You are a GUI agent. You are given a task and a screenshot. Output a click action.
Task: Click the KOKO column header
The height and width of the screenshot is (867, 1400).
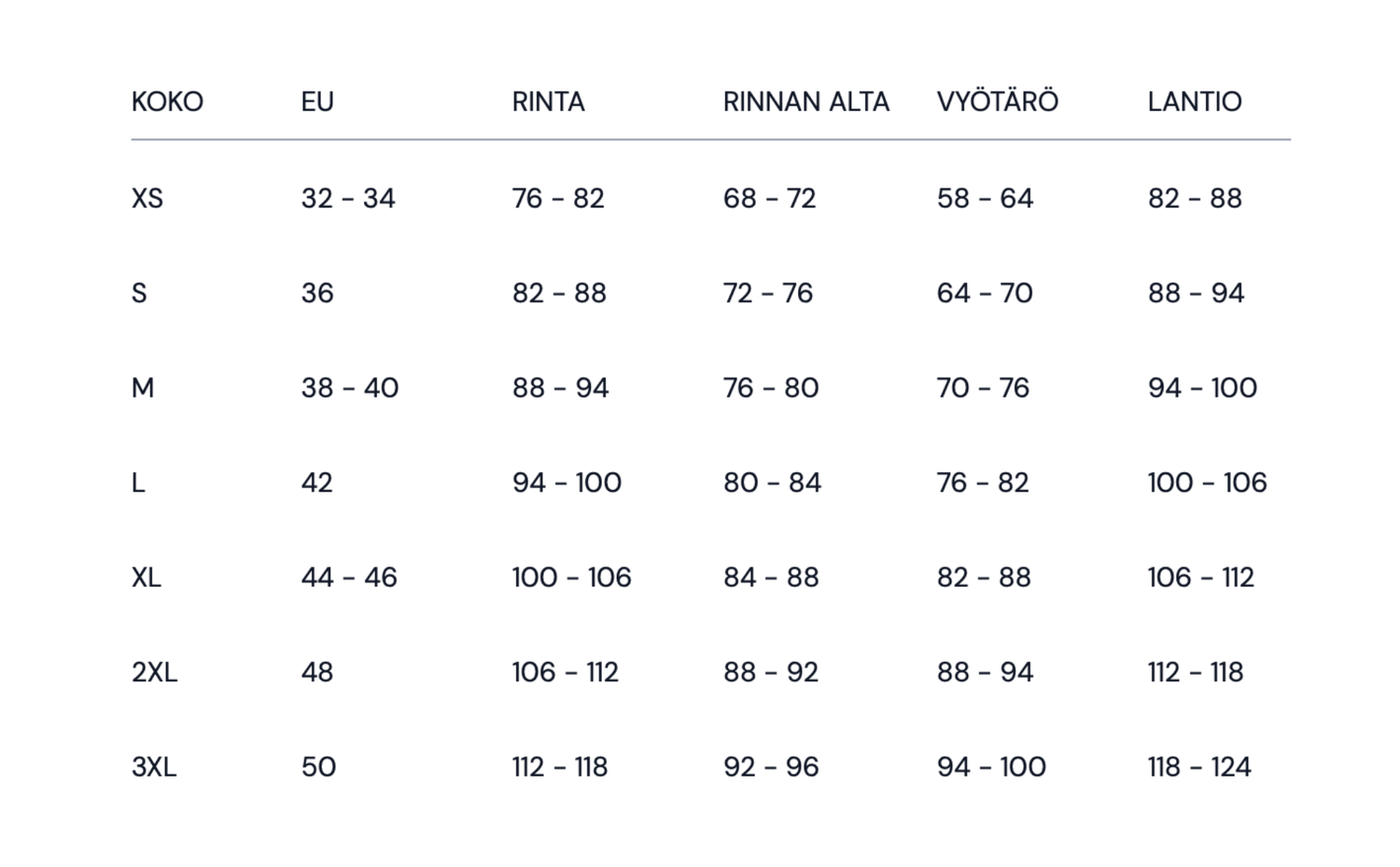pos(167,102)
